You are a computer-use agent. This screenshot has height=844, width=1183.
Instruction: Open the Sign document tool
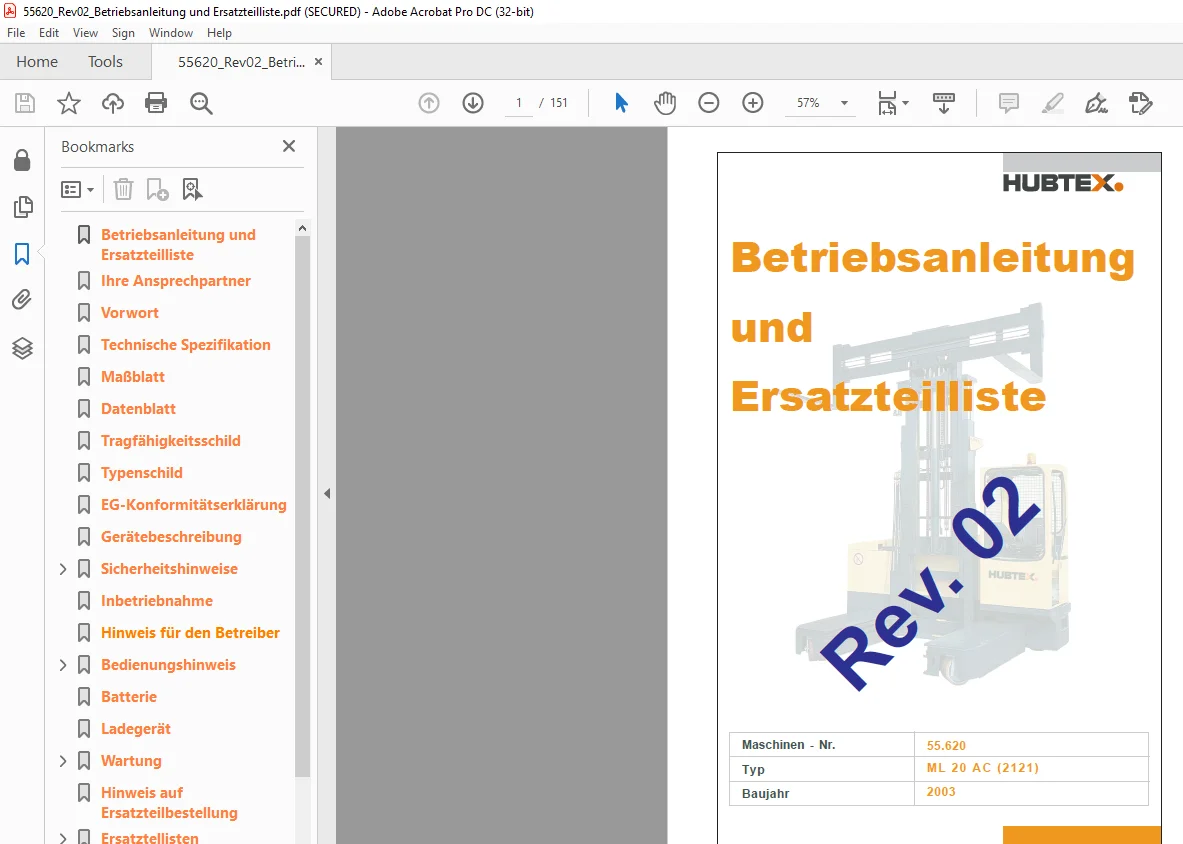(x=1096, y=103)
